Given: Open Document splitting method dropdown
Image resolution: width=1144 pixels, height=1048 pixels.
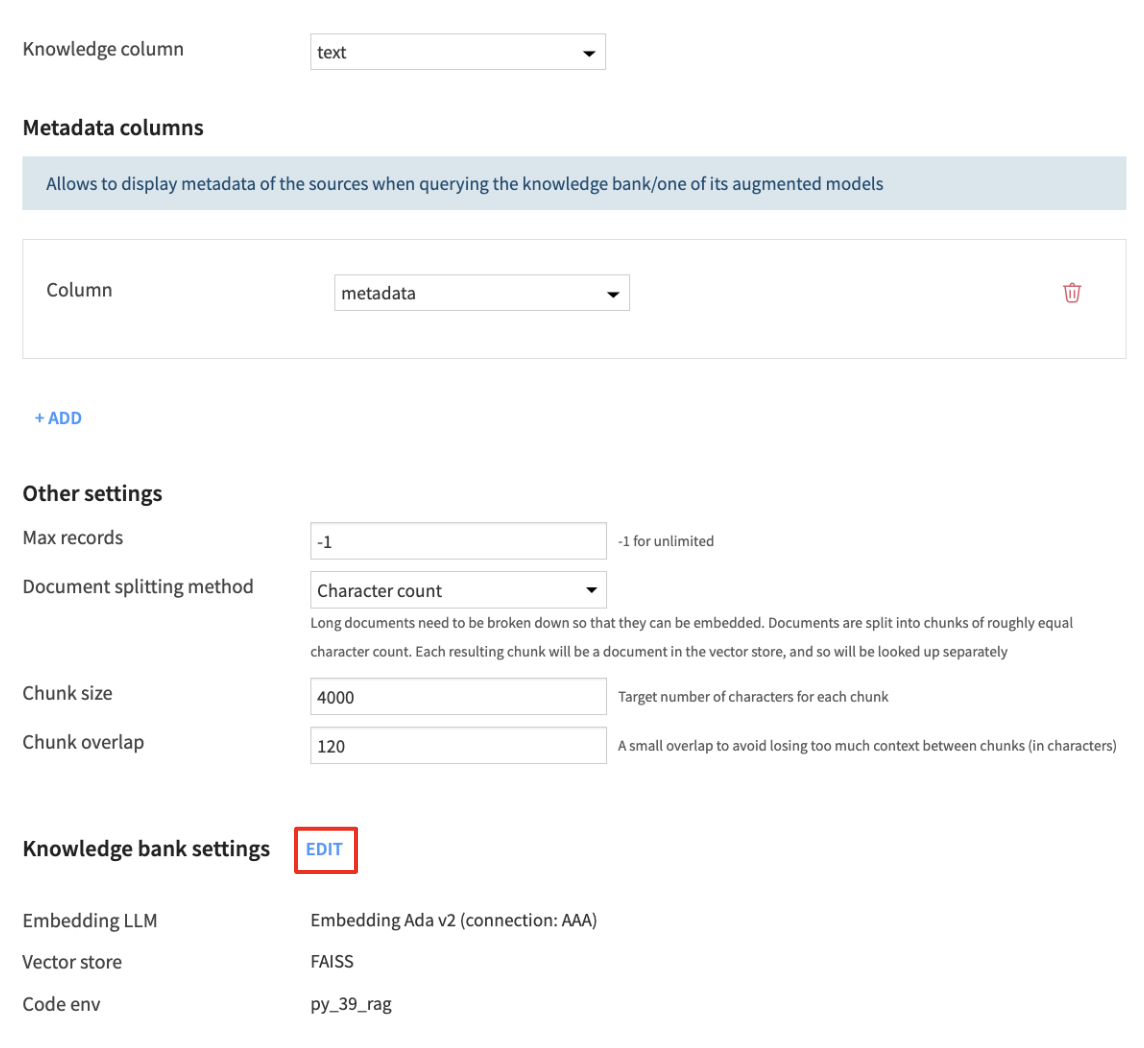Looking at the screenshot, I should [x=458, y=590].
